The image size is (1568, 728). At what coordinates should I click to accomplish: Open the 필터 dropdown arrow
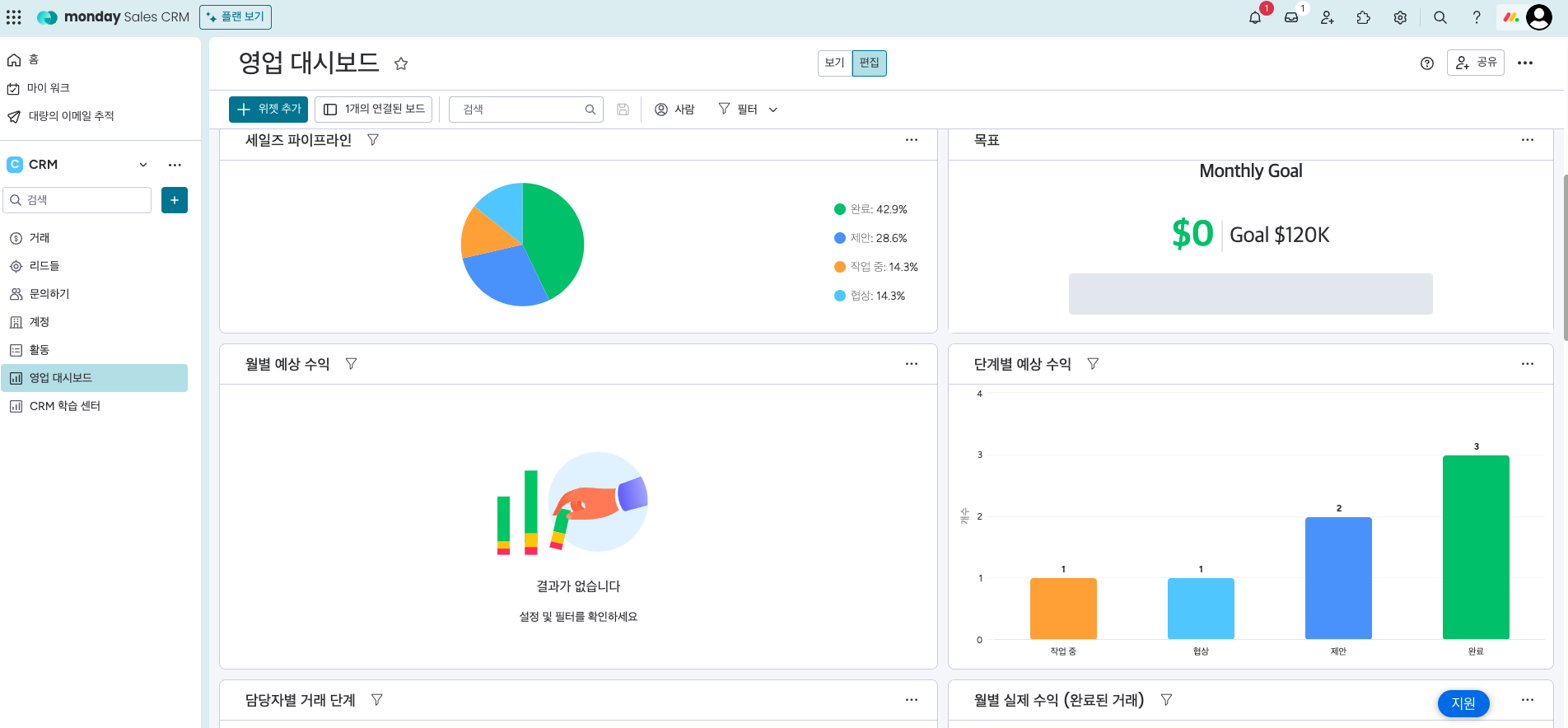773,110
